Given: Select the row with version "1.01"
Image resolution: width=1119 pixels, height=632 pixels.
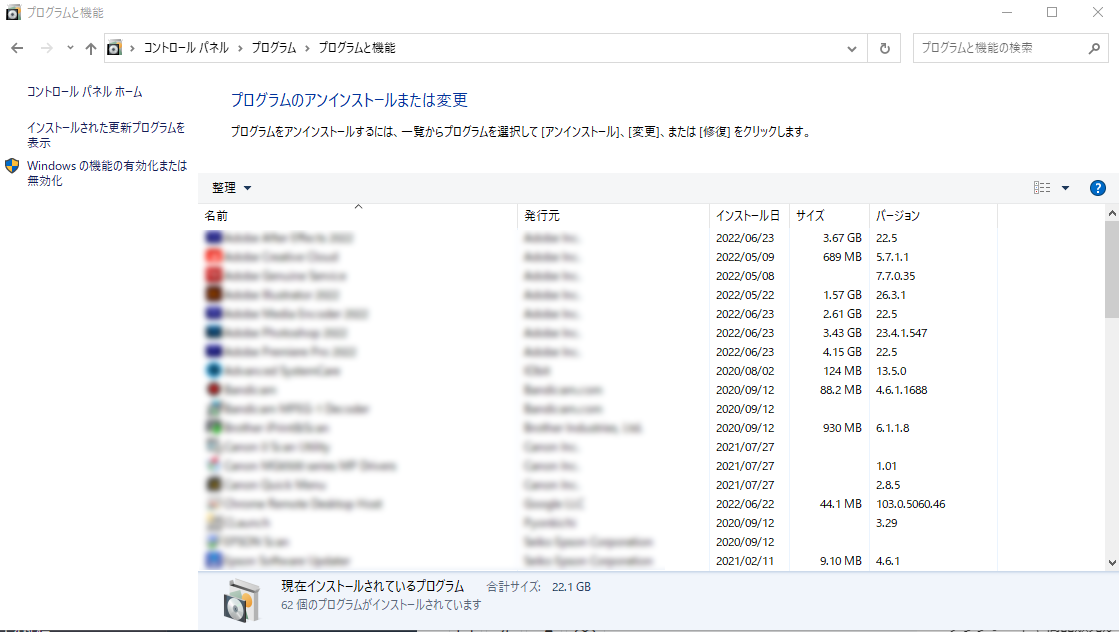Looking at the screenshot, I should [598, 466].
